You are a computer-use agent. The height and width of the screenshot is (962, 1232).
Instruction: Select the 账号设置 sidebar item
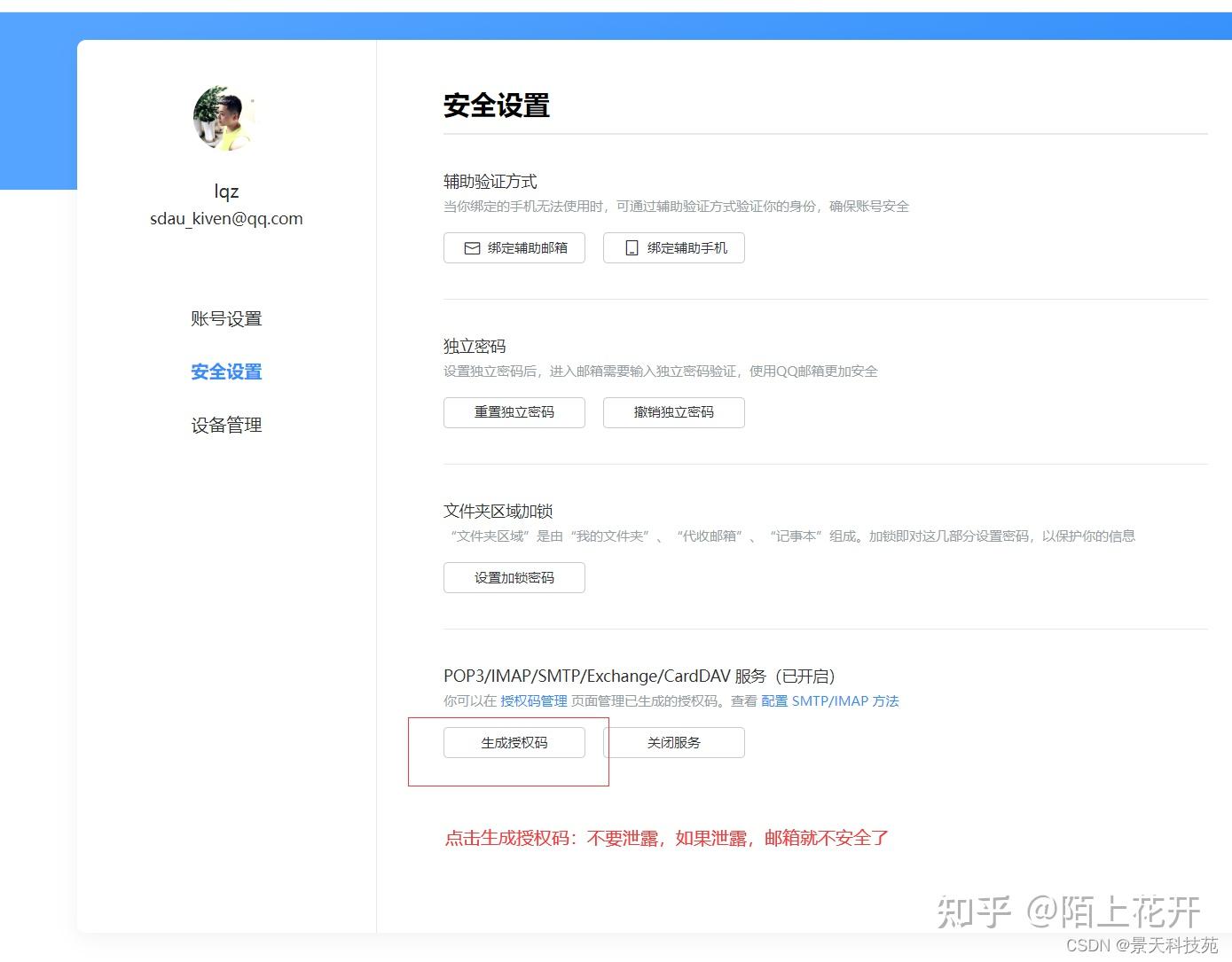pos(226,318)
